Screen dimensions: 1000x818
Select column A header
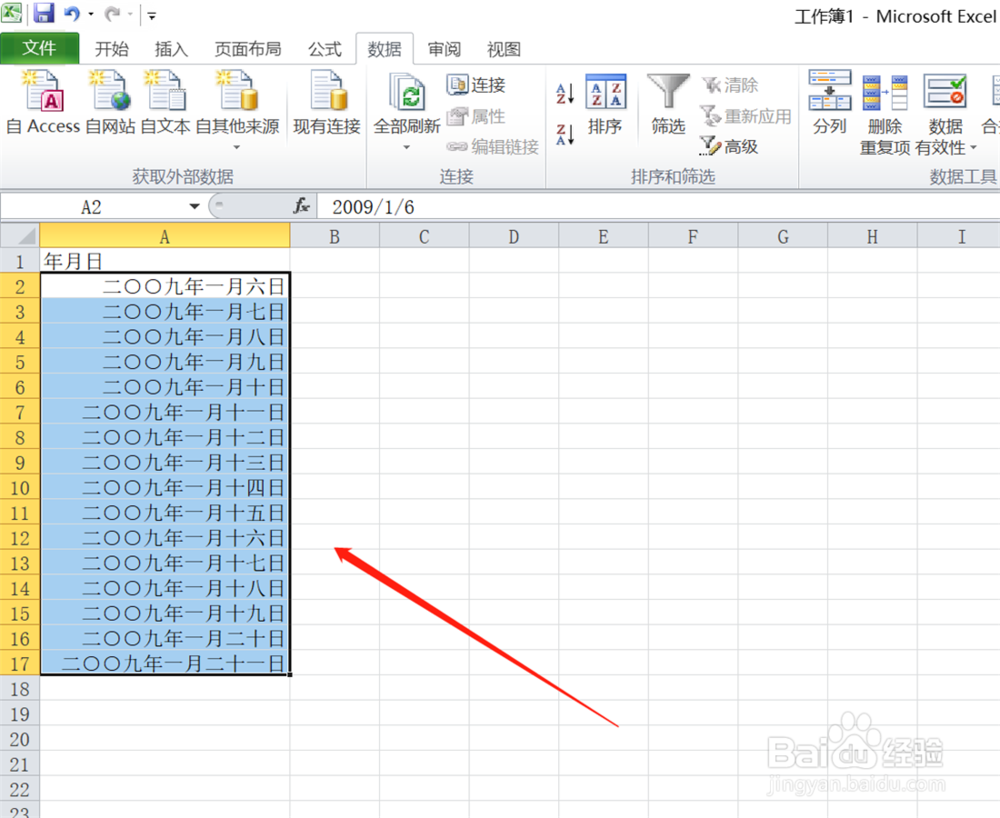tap(165, 237)
